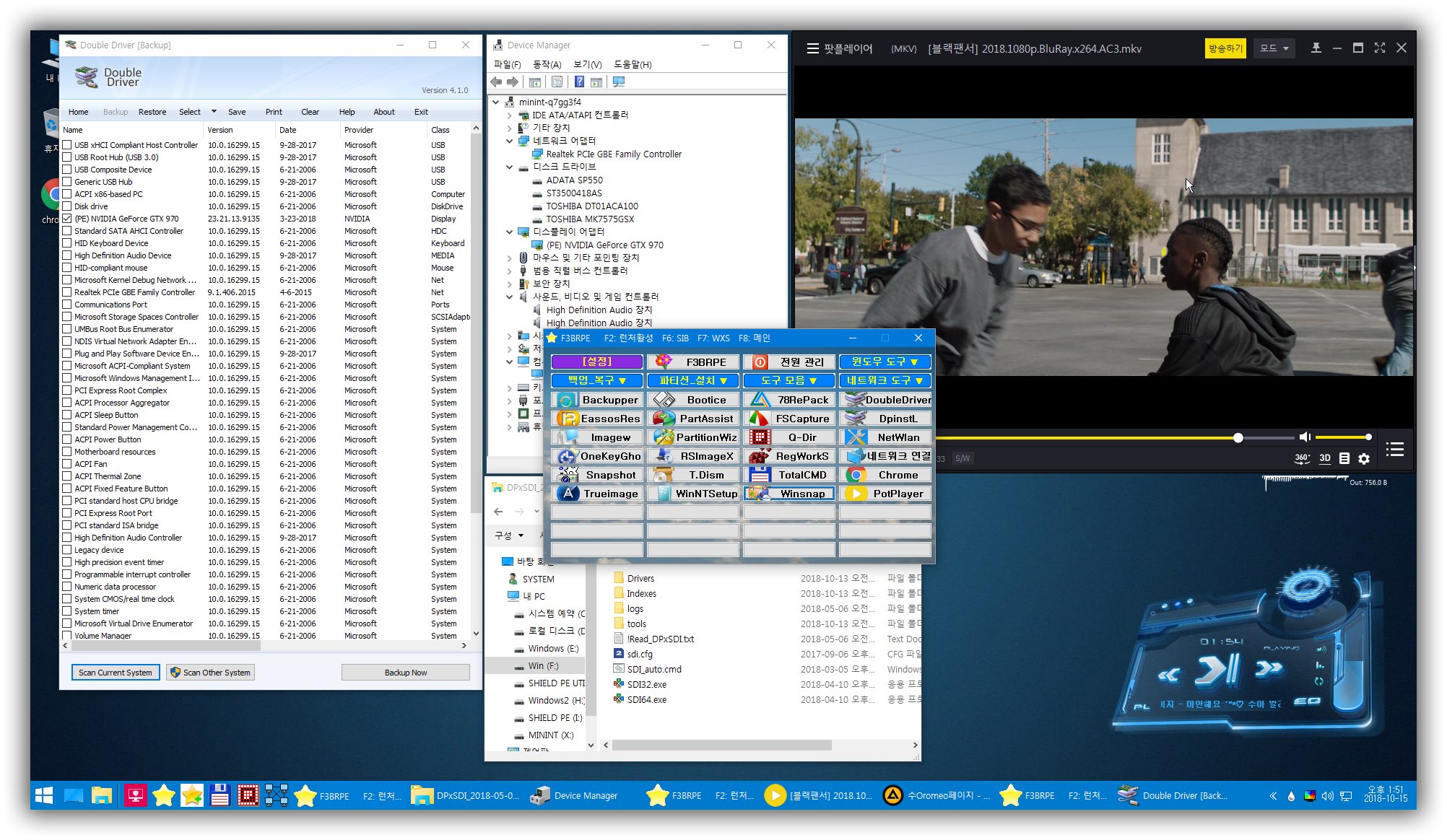Open PartAssist partition tool
Image resolution: width=1447 pixels, height=840 pixels.
[693, 419]
